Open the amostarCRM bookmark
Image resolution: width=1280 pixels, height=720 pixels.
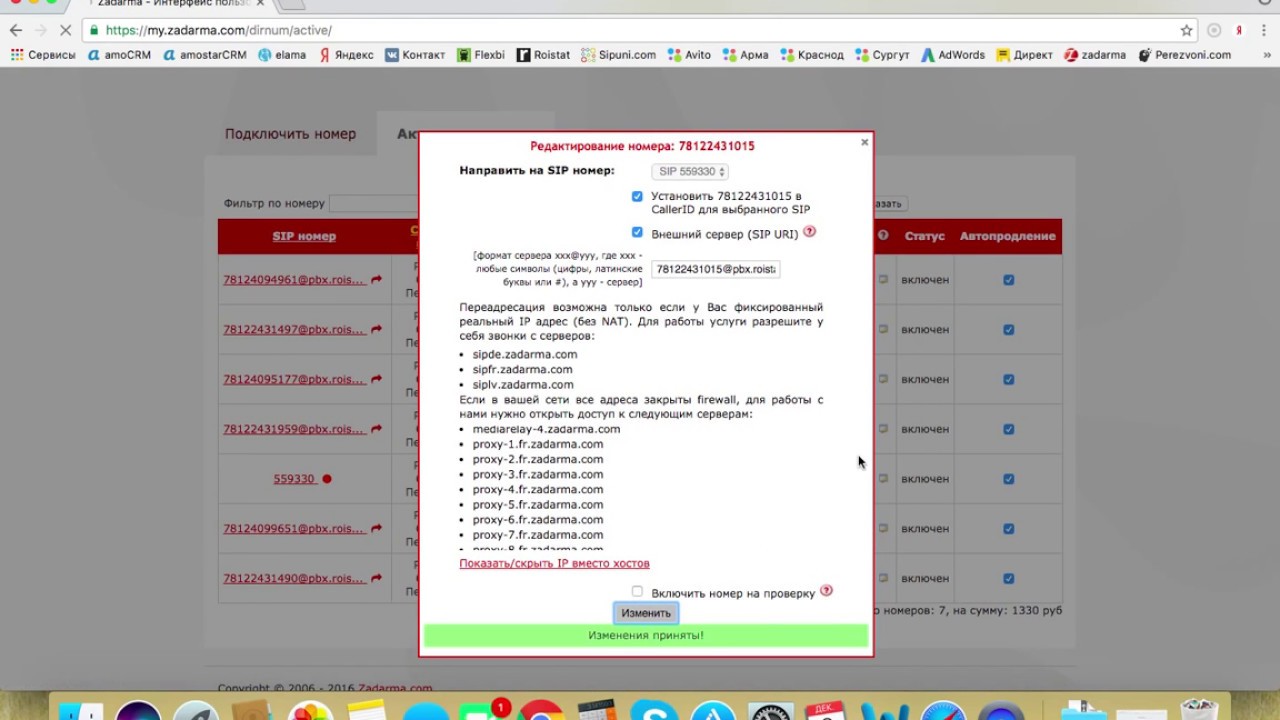click(204, 55)
